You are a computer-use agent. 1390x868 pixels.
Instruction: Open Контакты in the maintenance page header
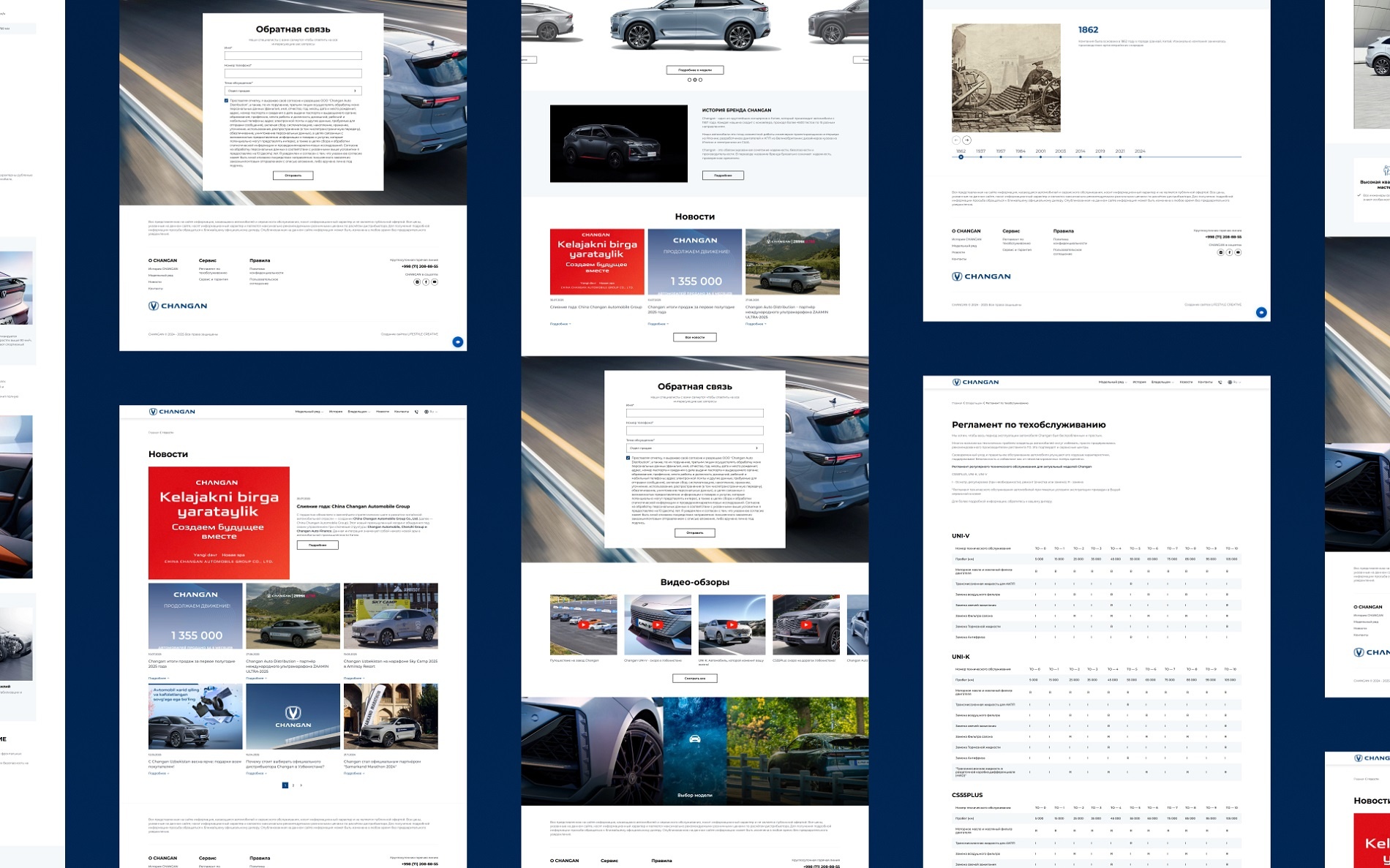[1205, 382]
